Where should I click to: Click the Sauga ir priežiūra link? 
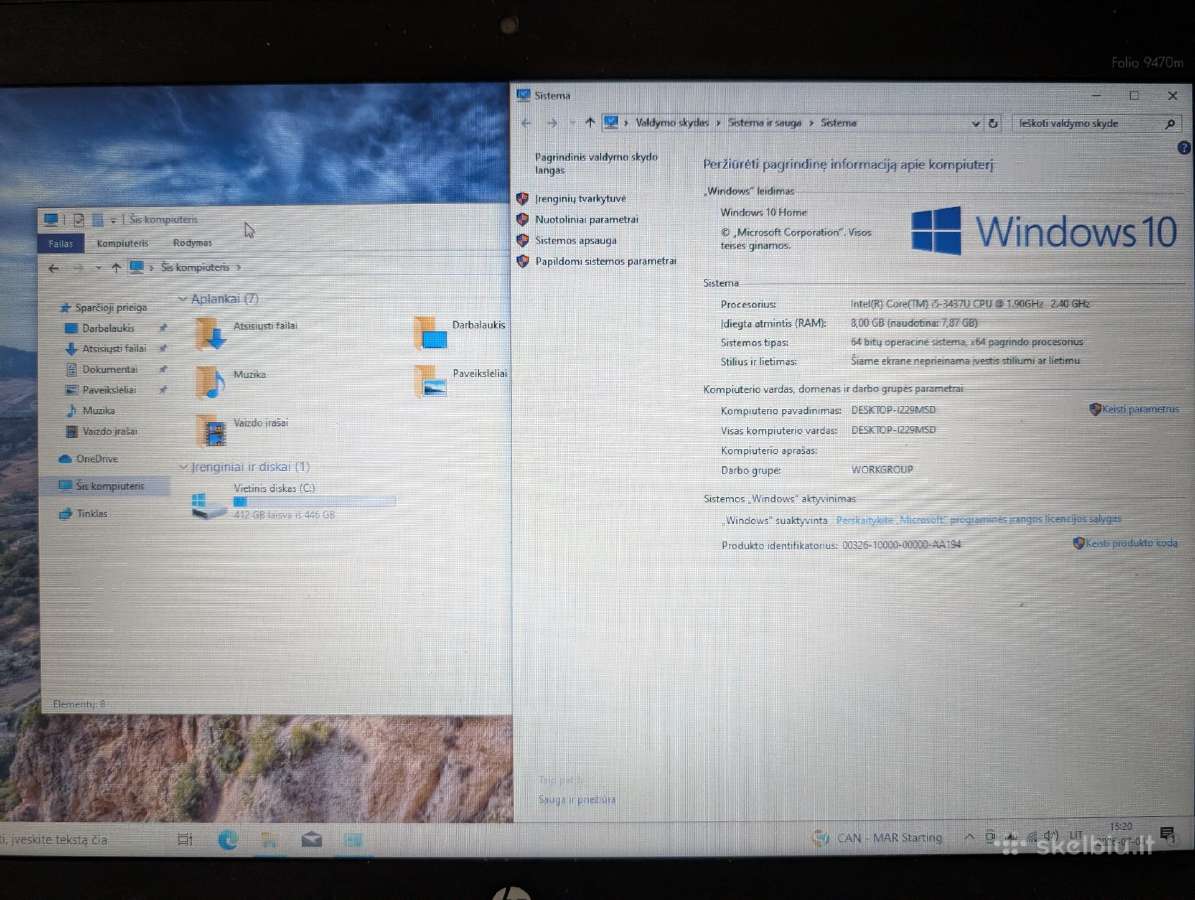point(577,799)
